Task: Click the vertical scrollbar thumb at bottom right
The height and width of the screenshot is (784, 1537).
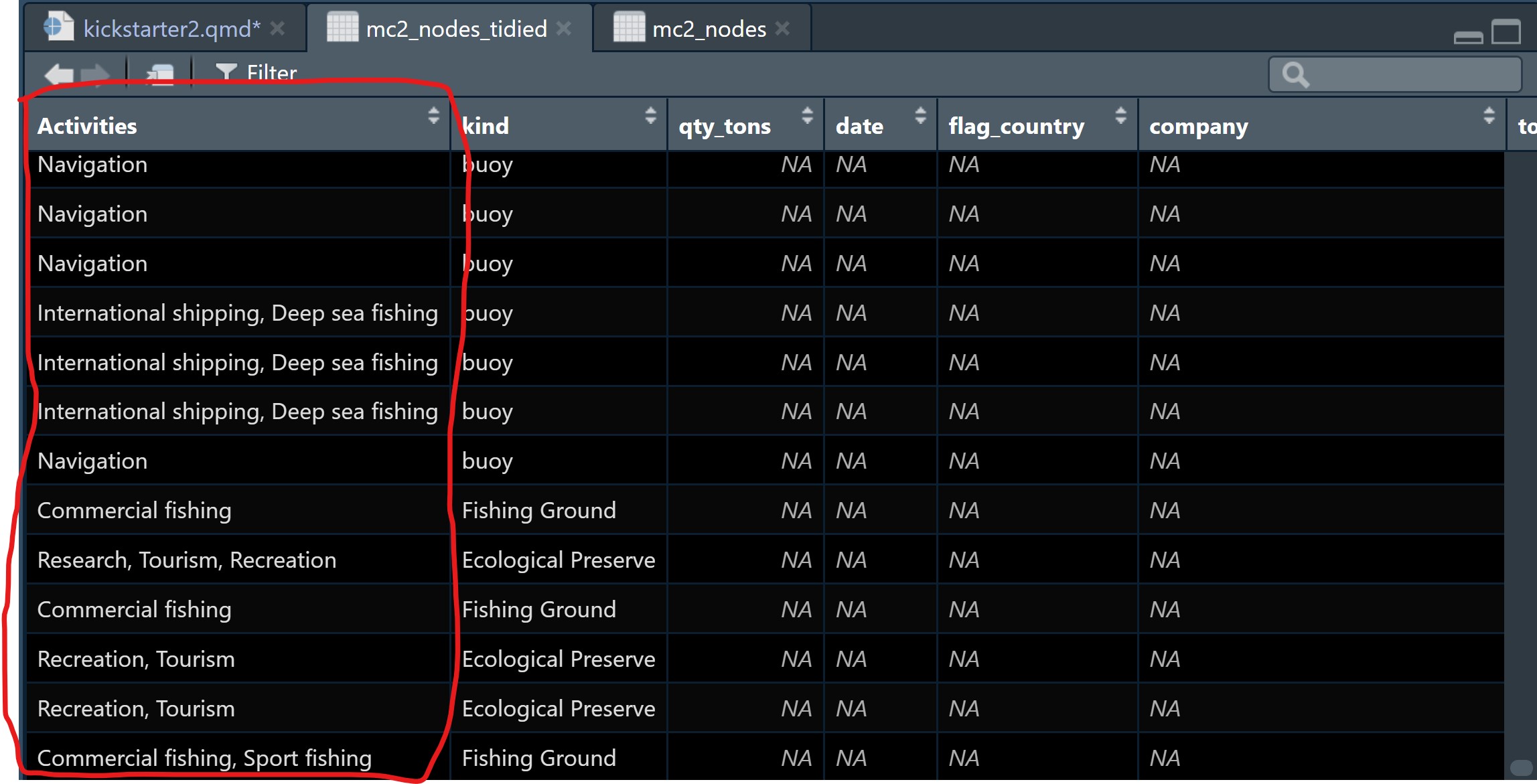Action: point(1521,767)
